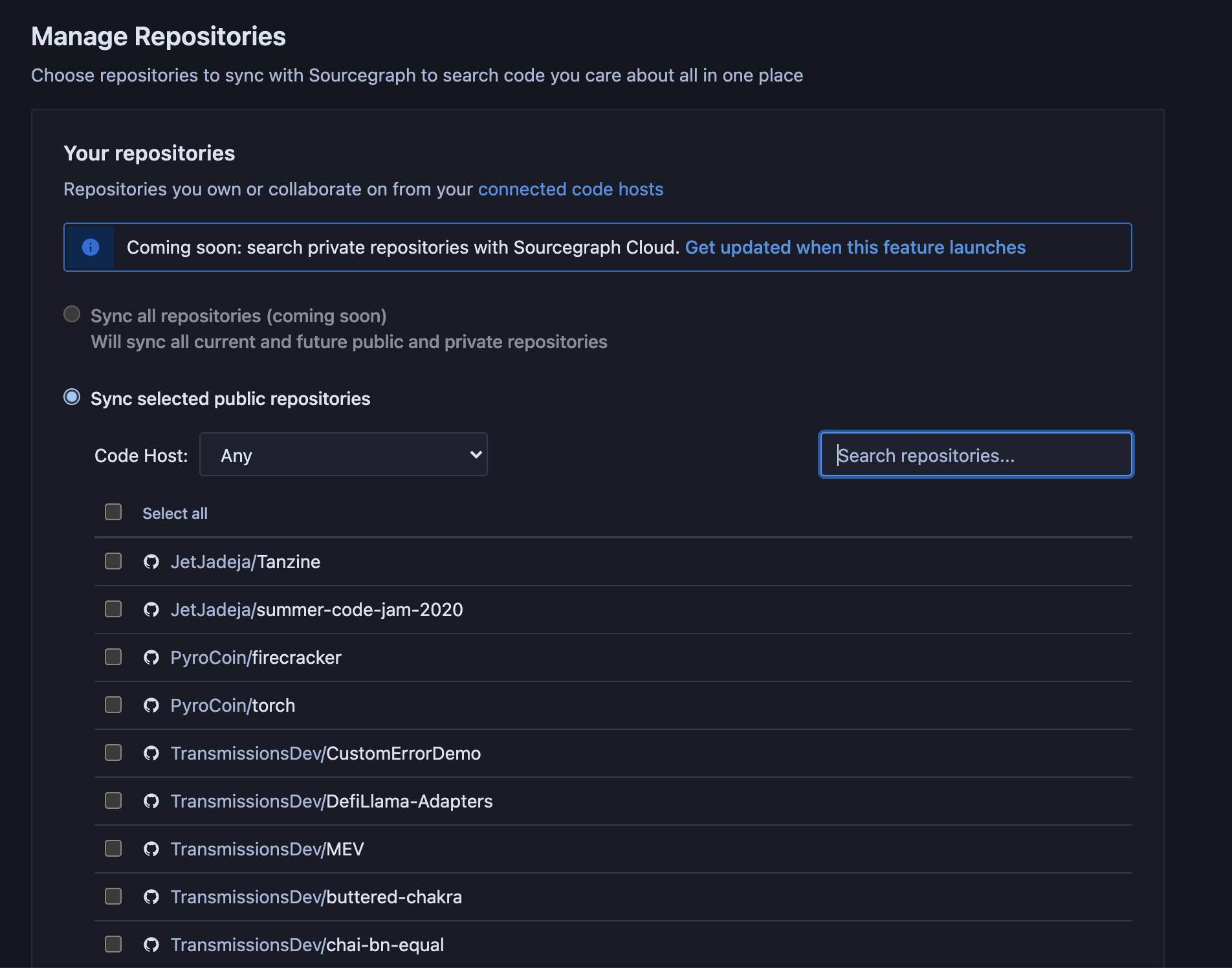Click the info icon in the banner

91,247
